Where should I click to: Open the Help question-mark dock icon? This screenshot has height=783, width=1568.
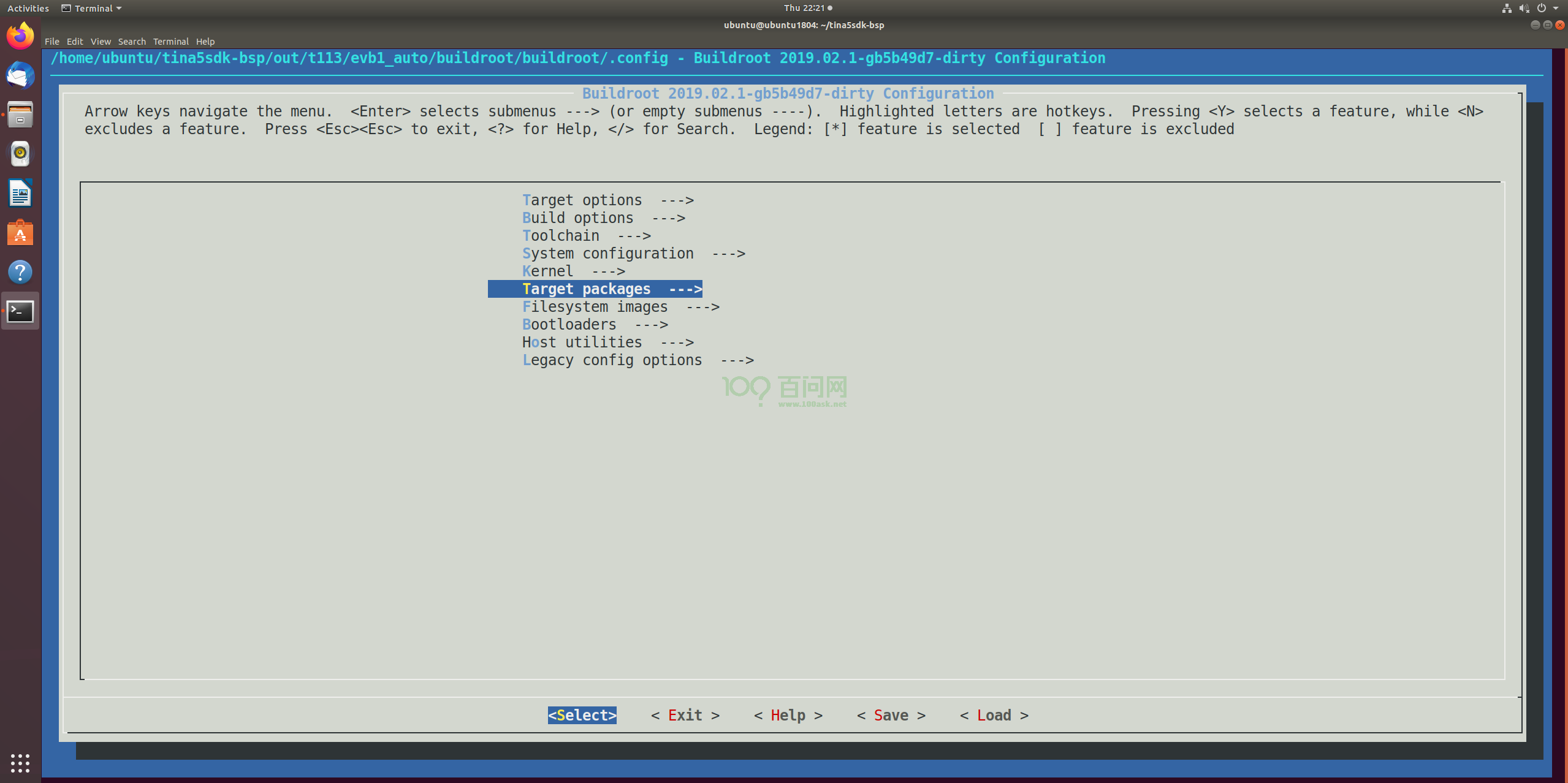(x=20, y=272)
